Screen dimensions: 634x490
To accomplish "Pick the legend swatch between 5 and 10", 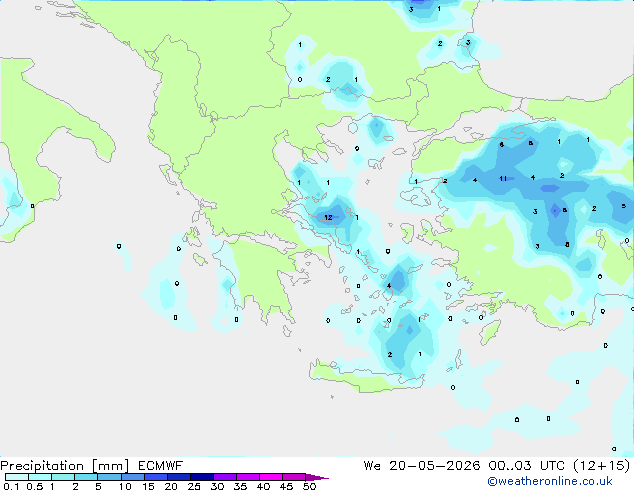I will click(x=109, y=477).
